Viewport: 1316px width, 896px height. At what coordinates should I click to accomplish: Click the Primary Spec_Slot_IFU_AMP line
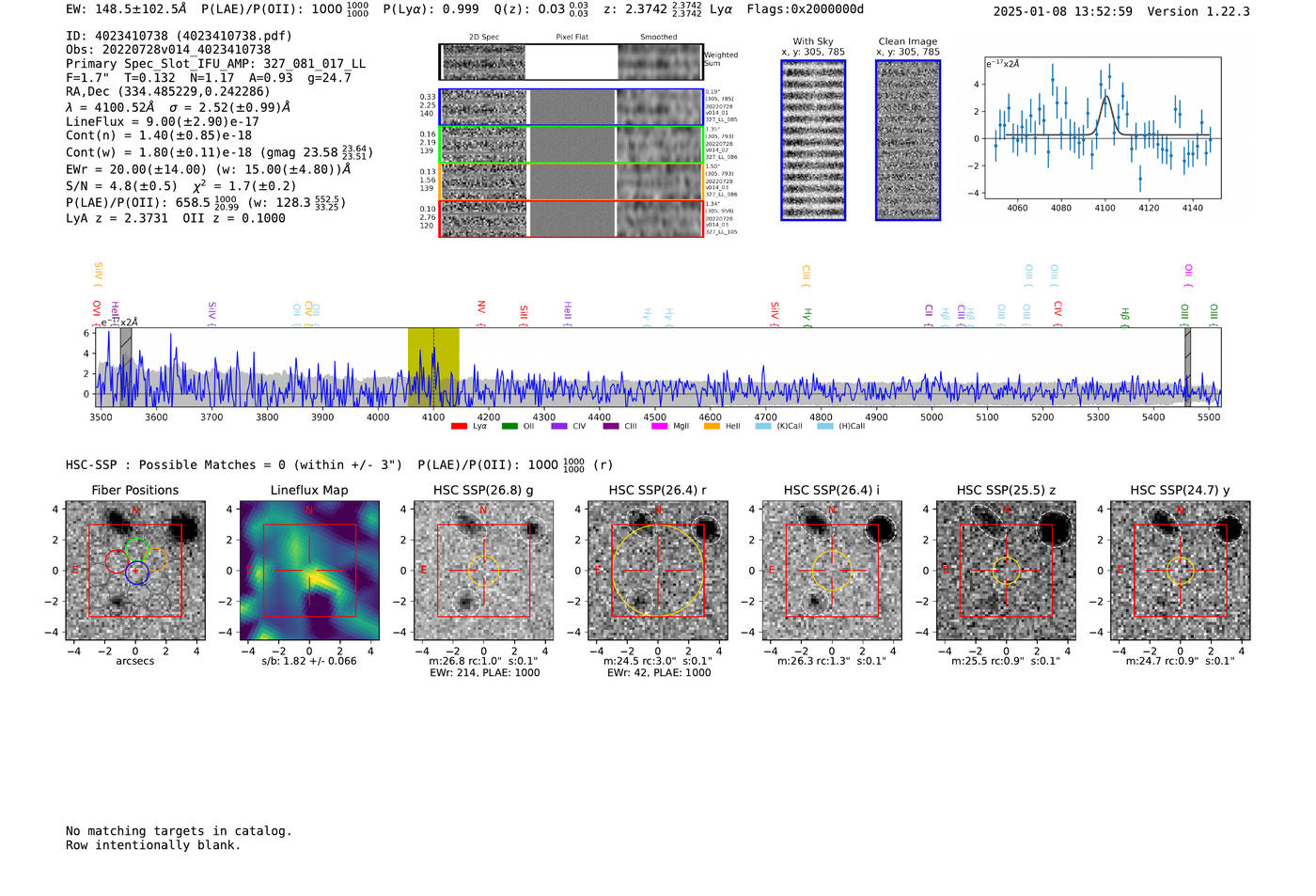[216, 64]
